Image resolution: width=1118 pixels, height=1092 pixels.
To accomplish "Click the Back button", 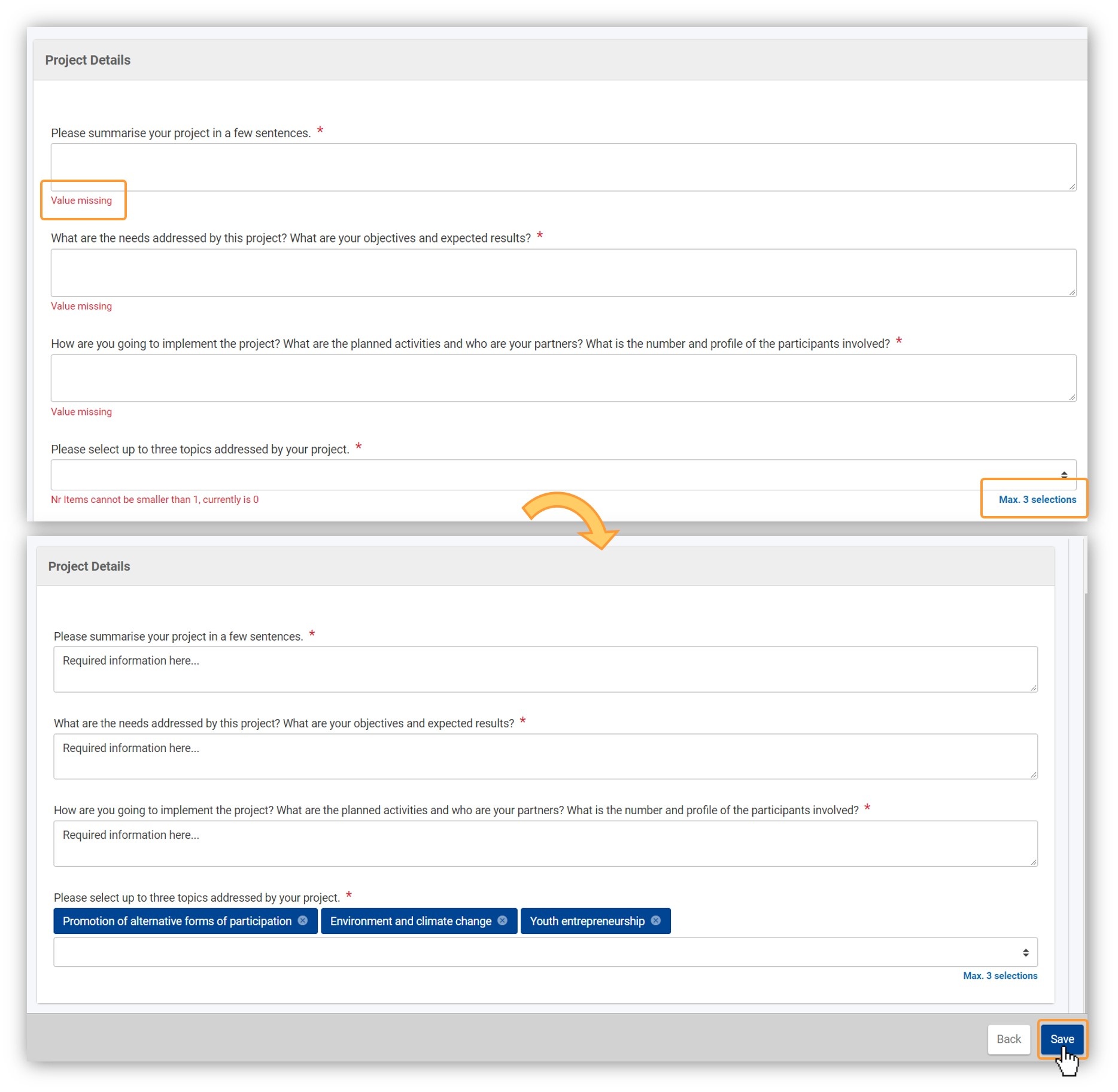I will [1008, 1039].
